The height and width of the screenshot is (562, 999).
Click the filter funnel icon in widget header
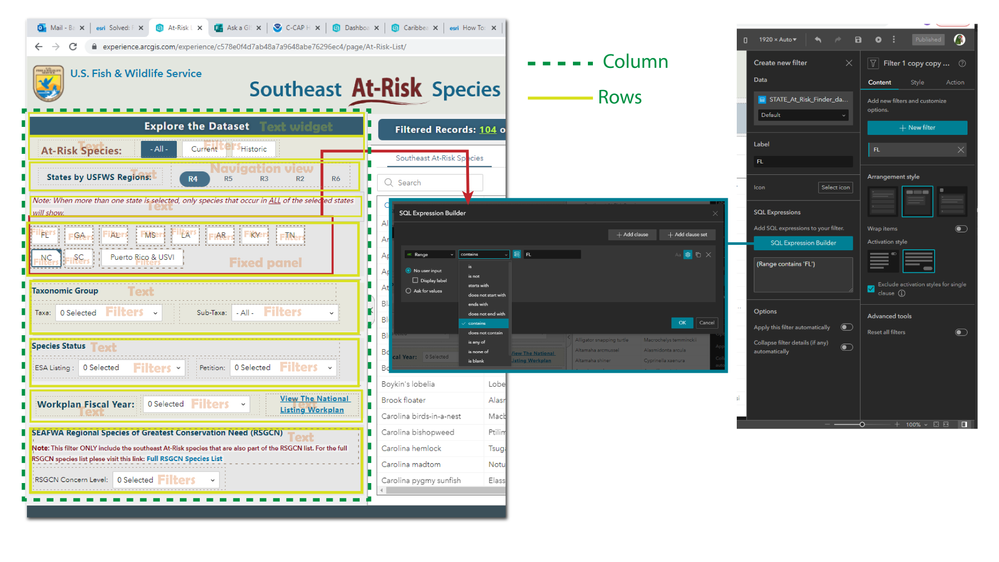pyautogui.click(x=873, y=63)
